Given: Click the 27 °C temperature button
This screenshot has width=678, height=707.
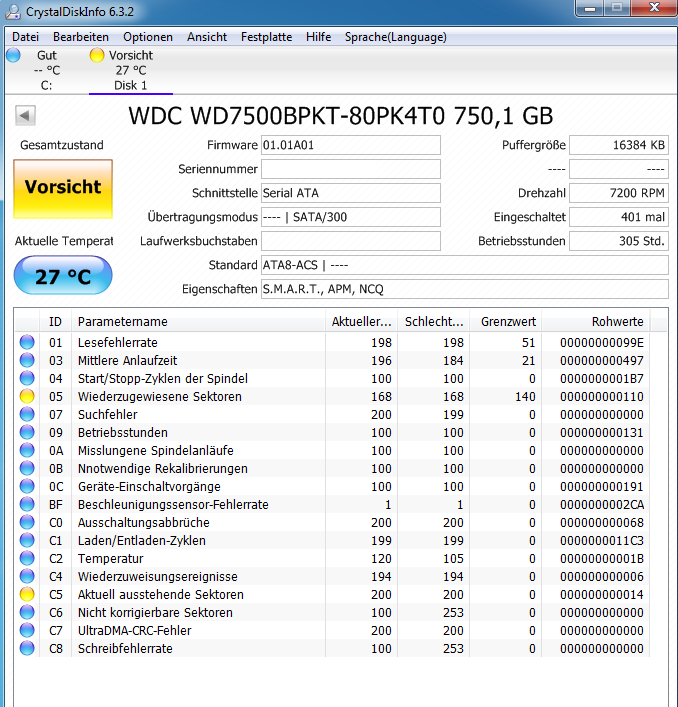Looking at the screenshot, I should click(x=63, y=275).
